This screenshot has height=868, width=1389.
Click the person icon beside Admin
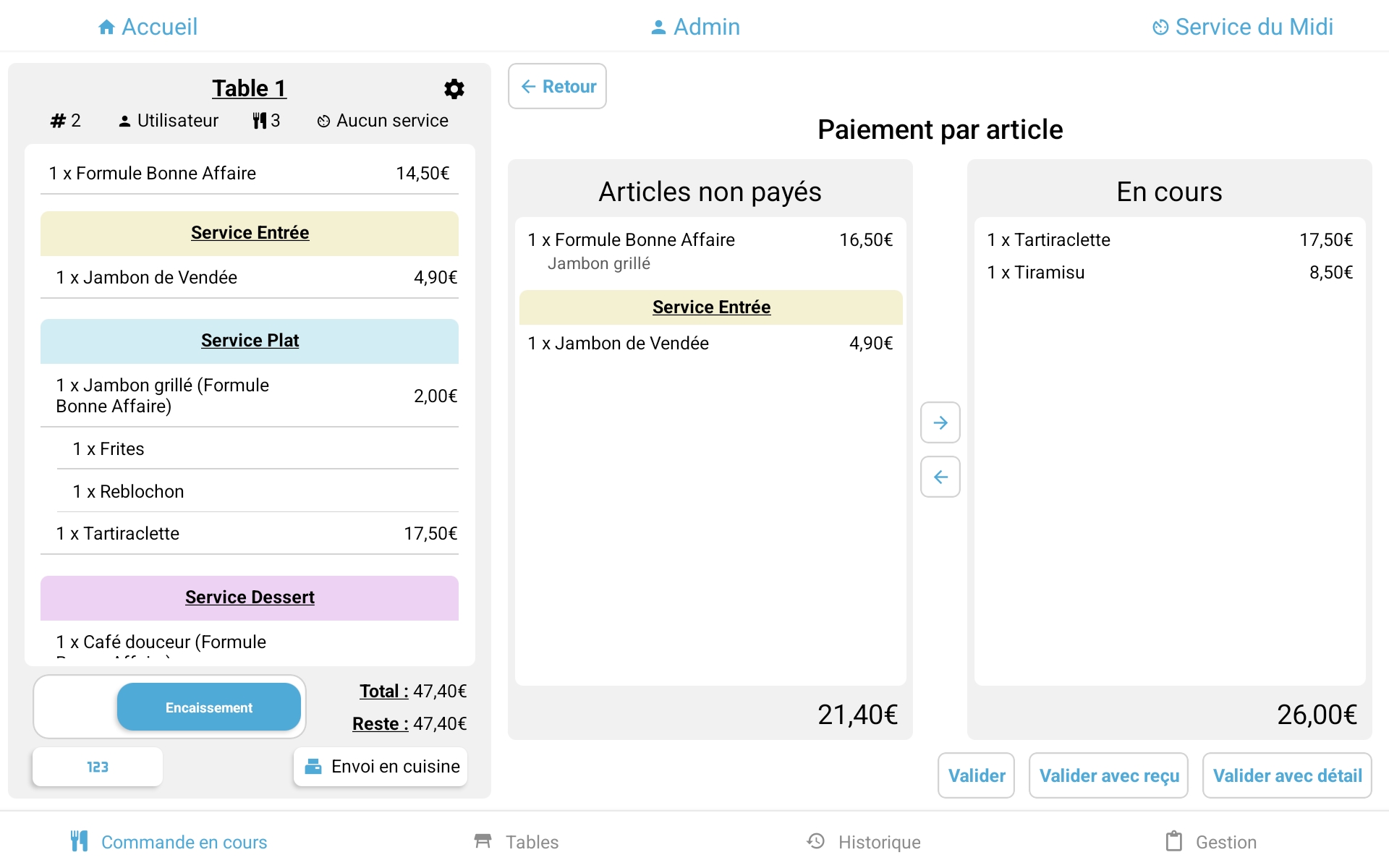(x=657, y=26)
